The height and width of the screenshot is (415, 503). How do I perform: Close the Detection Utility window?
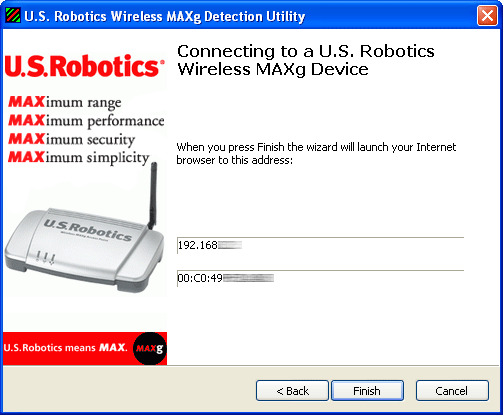(x=487, y=15)
